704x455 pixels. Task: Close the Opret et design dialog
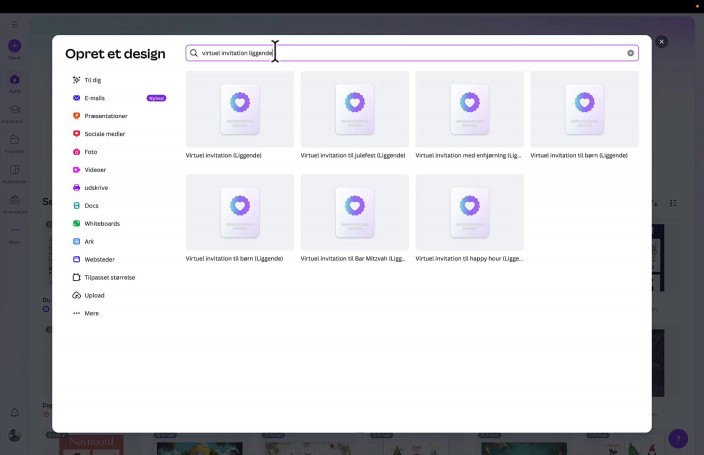(x=661, y=42)
